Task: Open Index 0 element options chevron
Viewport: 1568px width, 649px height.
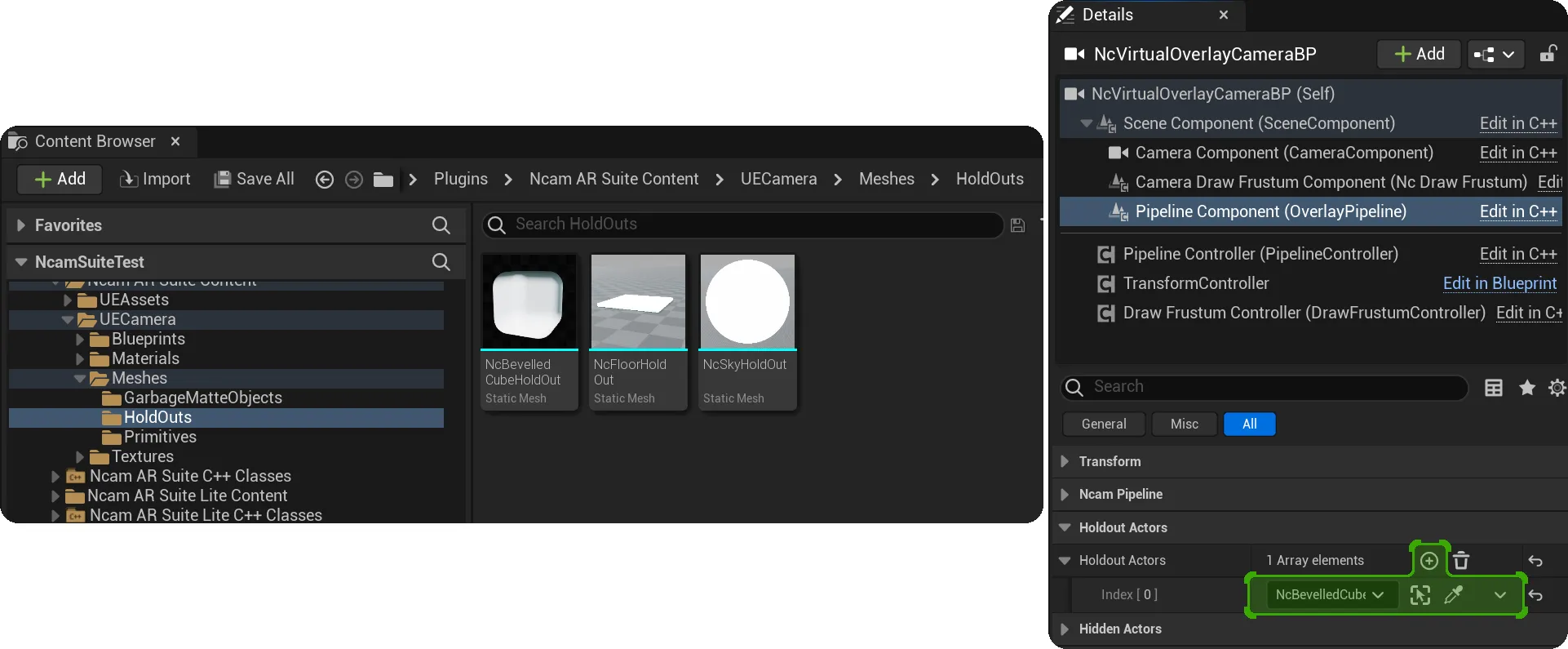Action: pos(1500,595)
